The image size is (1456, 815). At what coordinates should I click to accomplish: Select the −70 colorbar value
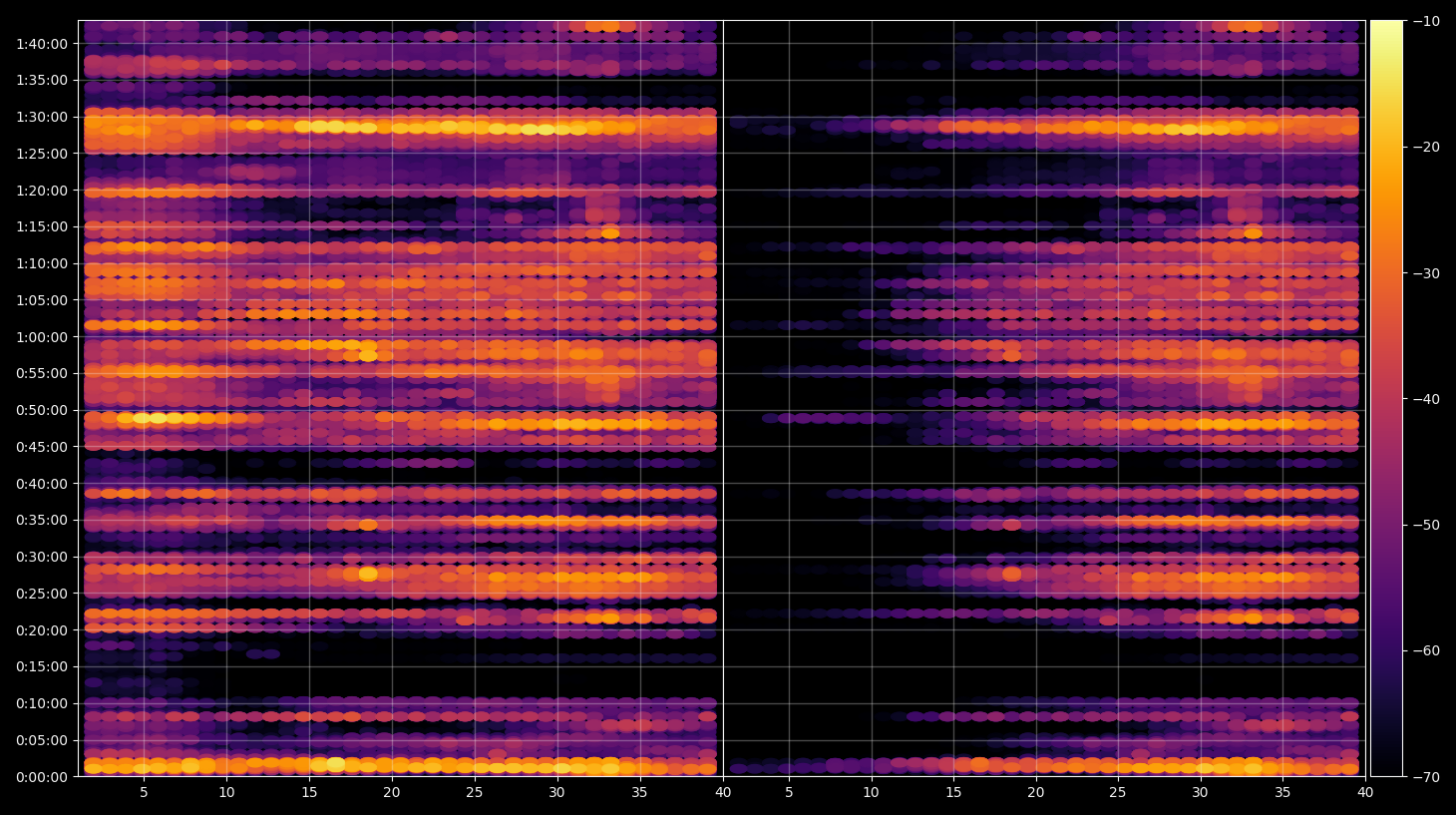tap(1427, 777)
